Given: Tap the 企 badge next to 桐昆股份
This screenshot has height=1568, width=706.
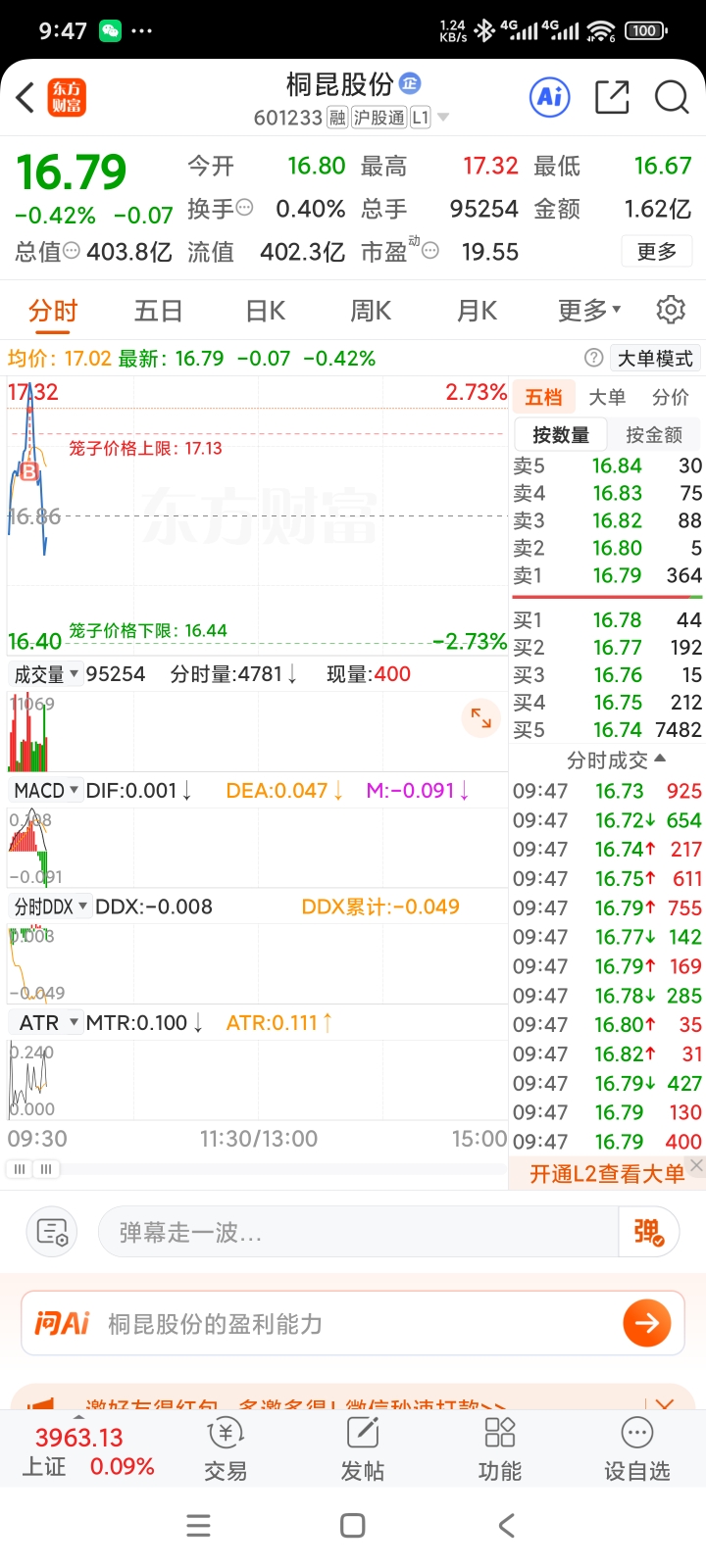Looking at the screenshot, I should click(x=410, y=83).
